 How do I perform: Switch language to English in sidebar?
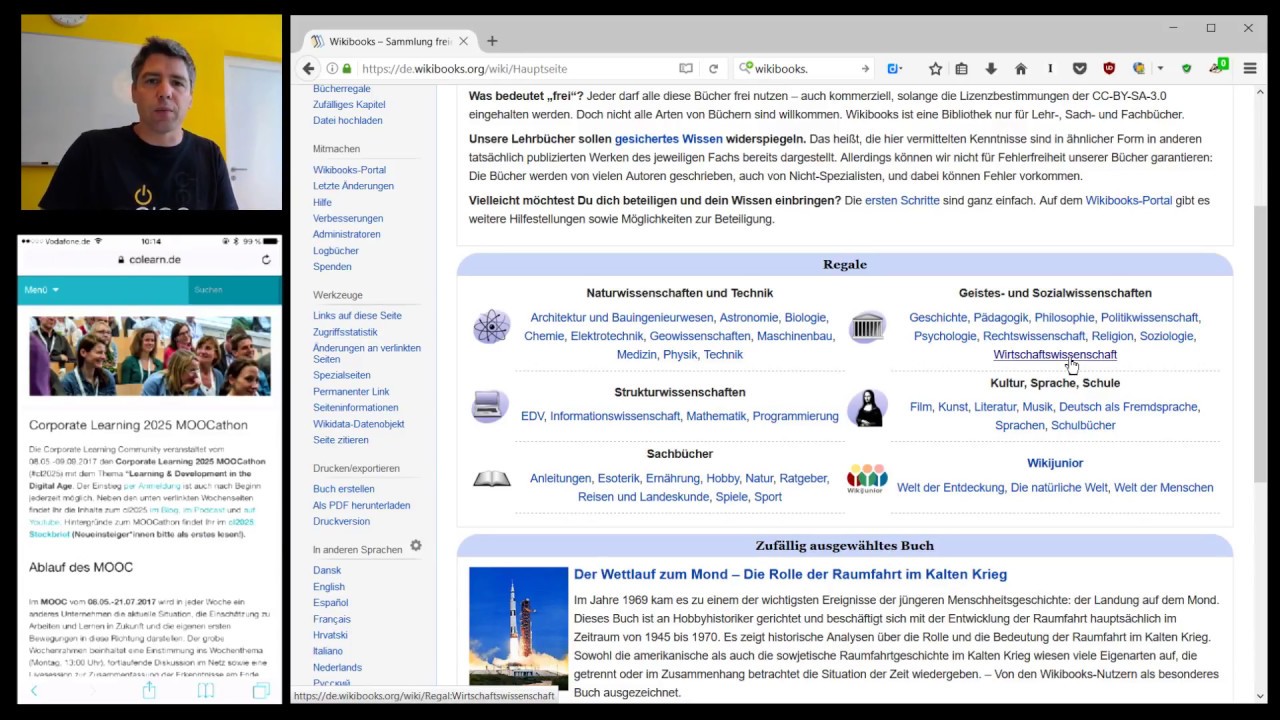coord(329,586)
